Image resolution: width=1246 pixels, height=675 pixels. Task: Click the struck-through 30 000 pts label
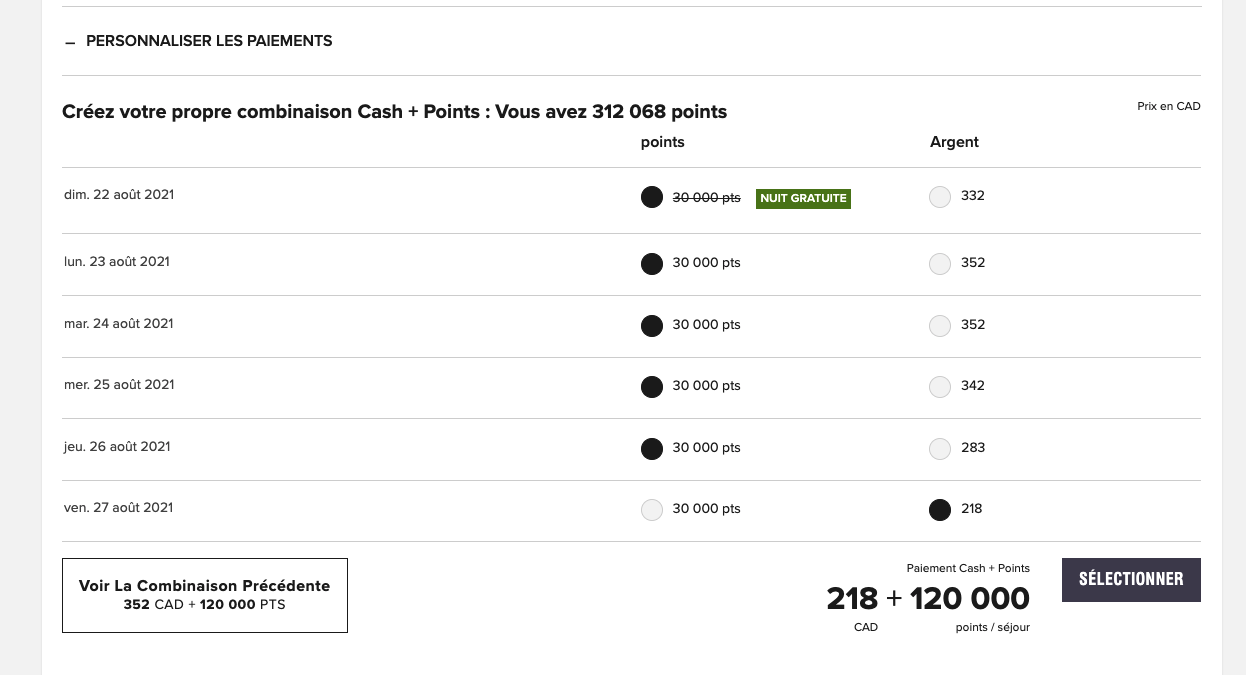(x=706, y=198)
